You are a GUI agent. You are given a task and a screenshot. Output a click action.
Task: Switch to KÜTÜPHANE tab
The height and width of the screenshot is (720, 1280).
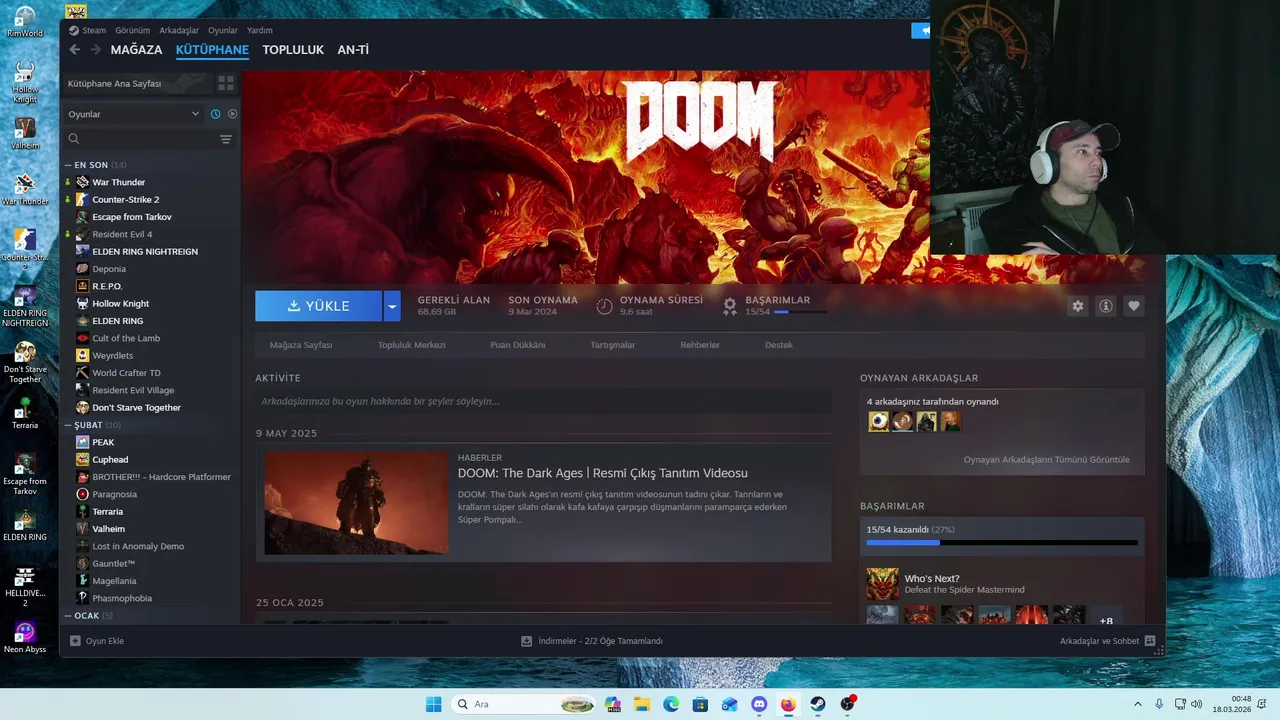(x=212, y=50)
